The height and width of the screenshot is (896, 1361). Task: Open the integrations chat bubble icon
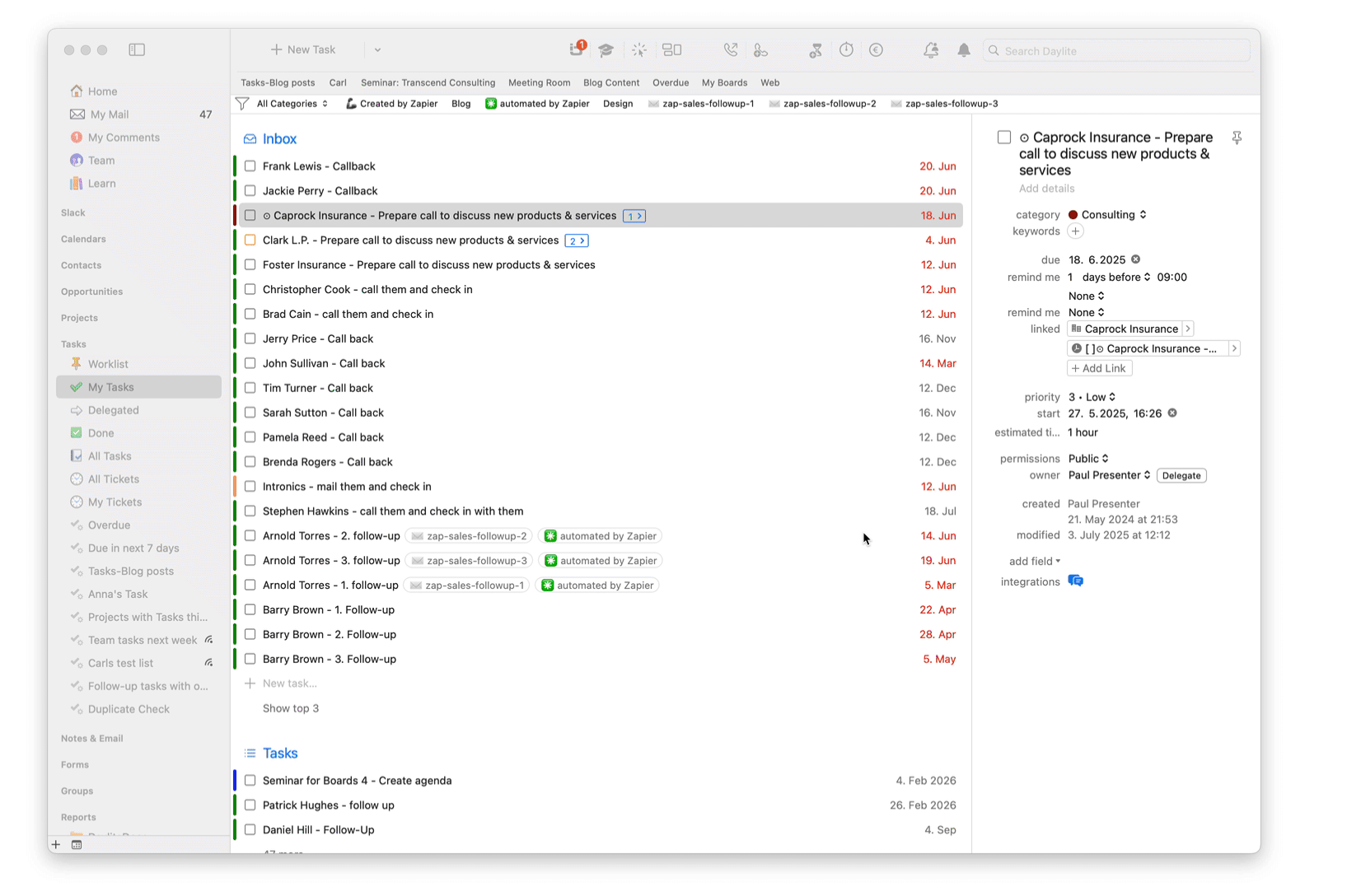coord(1076,581)
